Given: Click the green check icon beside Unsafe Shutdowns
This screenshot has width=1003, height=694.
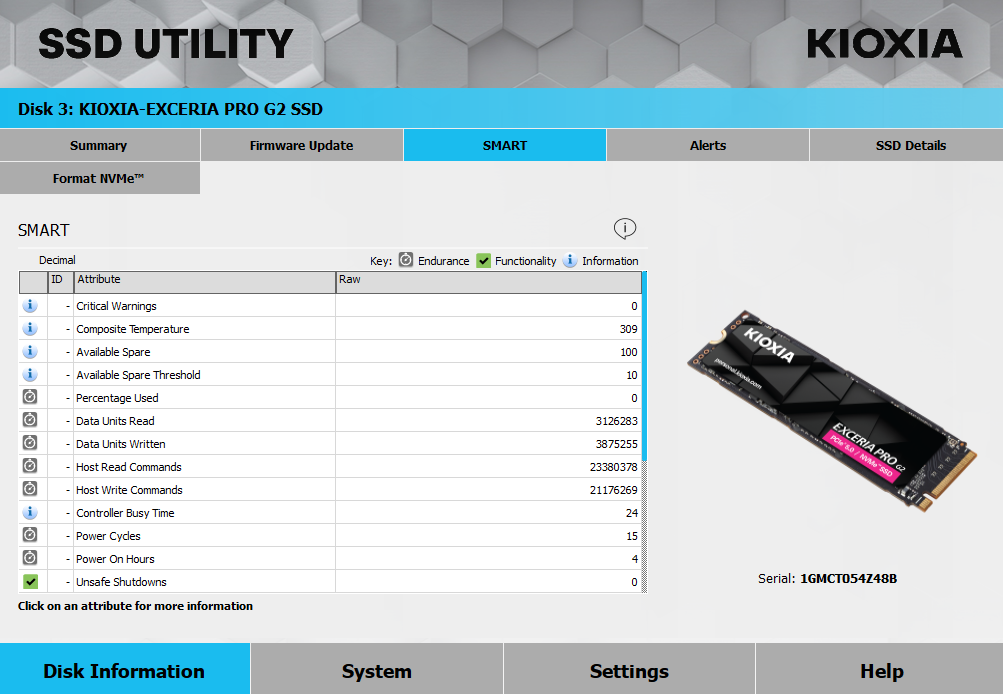Looking at the screenshot, I should (x=30, y=581).
